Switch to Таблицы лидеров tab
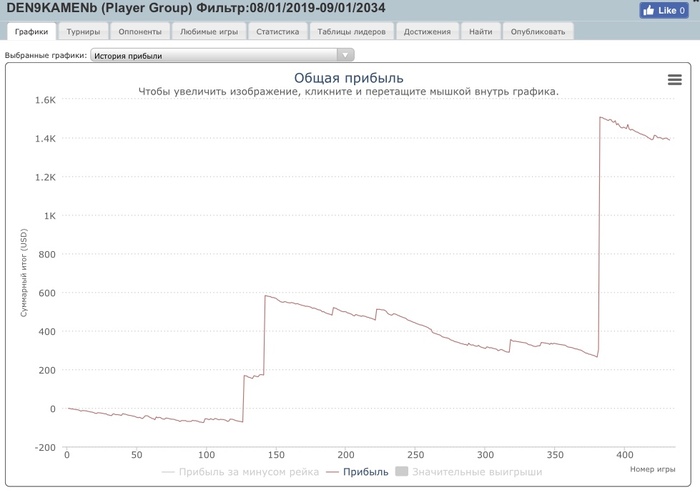Image resolution: width=700 pixels, height=493 pixels. (351, 32)
